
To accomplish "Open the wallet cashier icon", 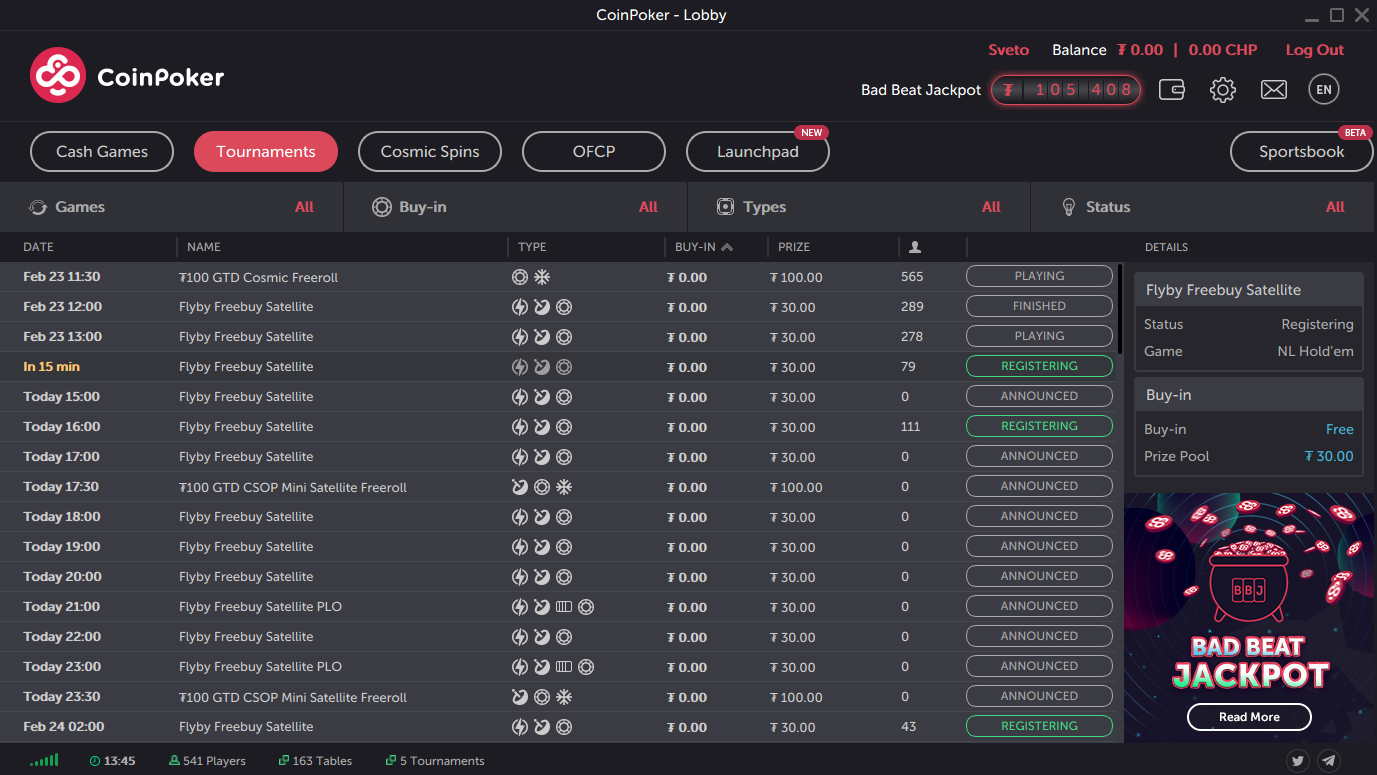I will pyautogui.click(x=1172, y=90).
